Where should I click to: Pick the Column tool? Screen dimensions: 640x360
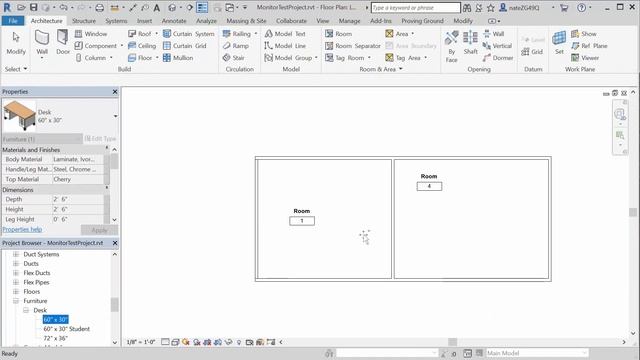91,58
